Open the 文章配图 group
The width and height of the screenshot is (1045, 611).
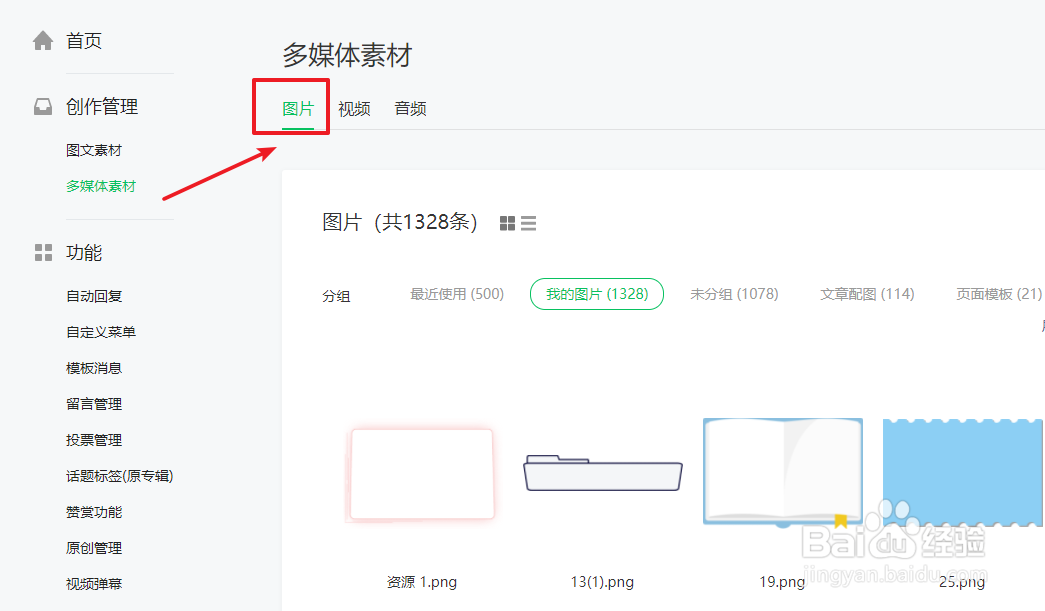tap(866, 294)
